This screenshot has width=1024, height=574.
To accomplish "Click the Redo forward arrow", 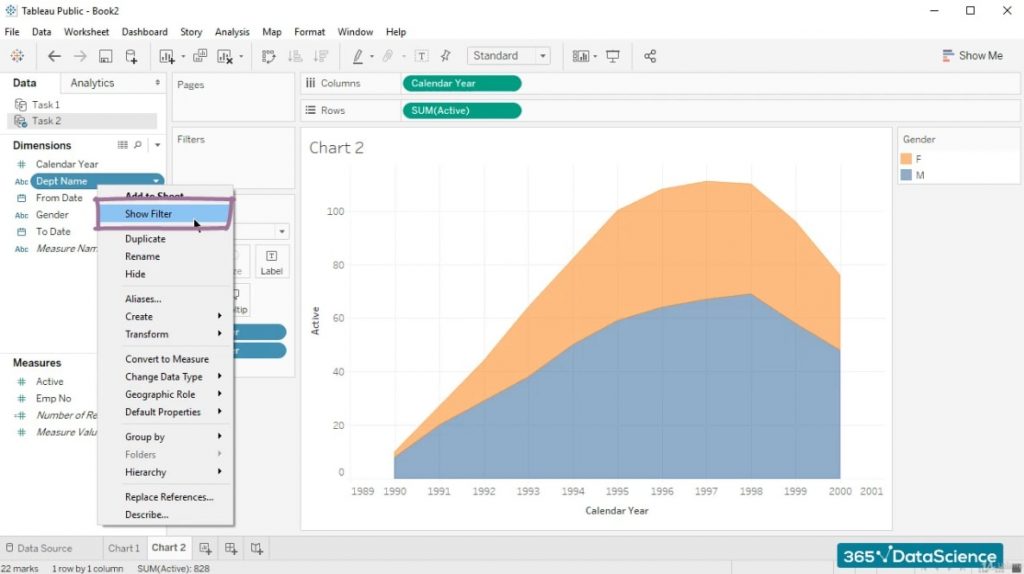I will 80,56.
